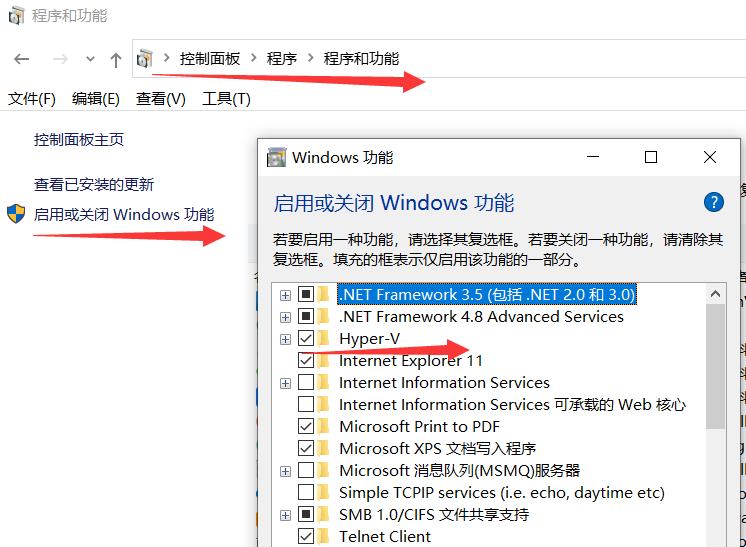
Task: Click the shield icon beside 启用或关闭 Windows 功能
Action: click(x=16, y=214)
